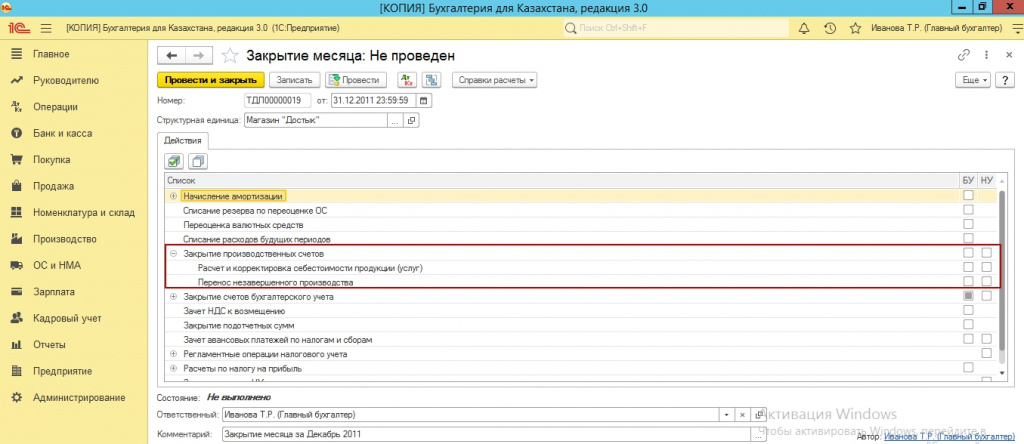Open favorites star in top bar
The image size is (1024, 444).
click(x=855, y=29)
